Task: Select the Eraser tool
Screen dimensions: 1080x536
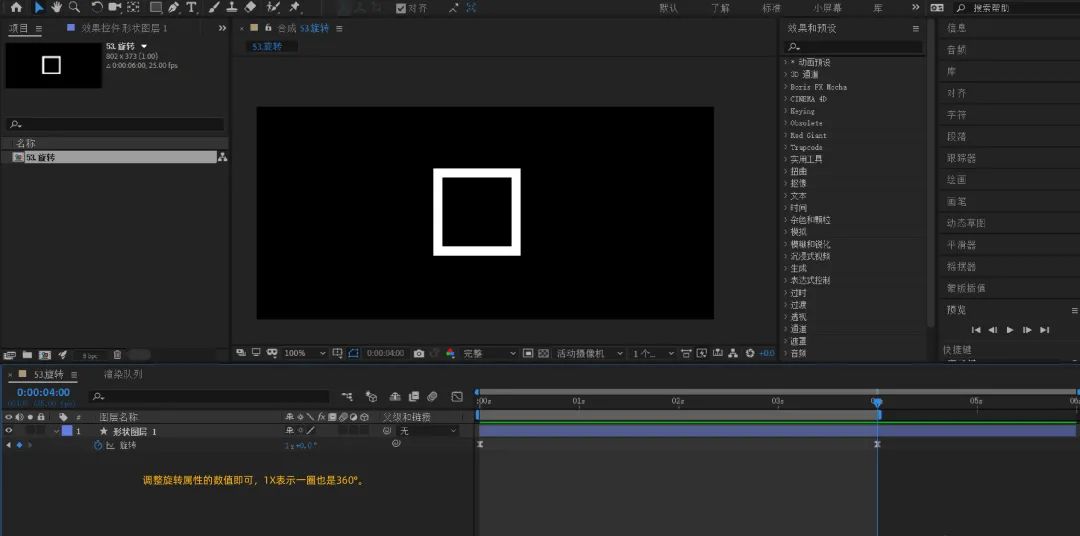Action: pos(250,8)
